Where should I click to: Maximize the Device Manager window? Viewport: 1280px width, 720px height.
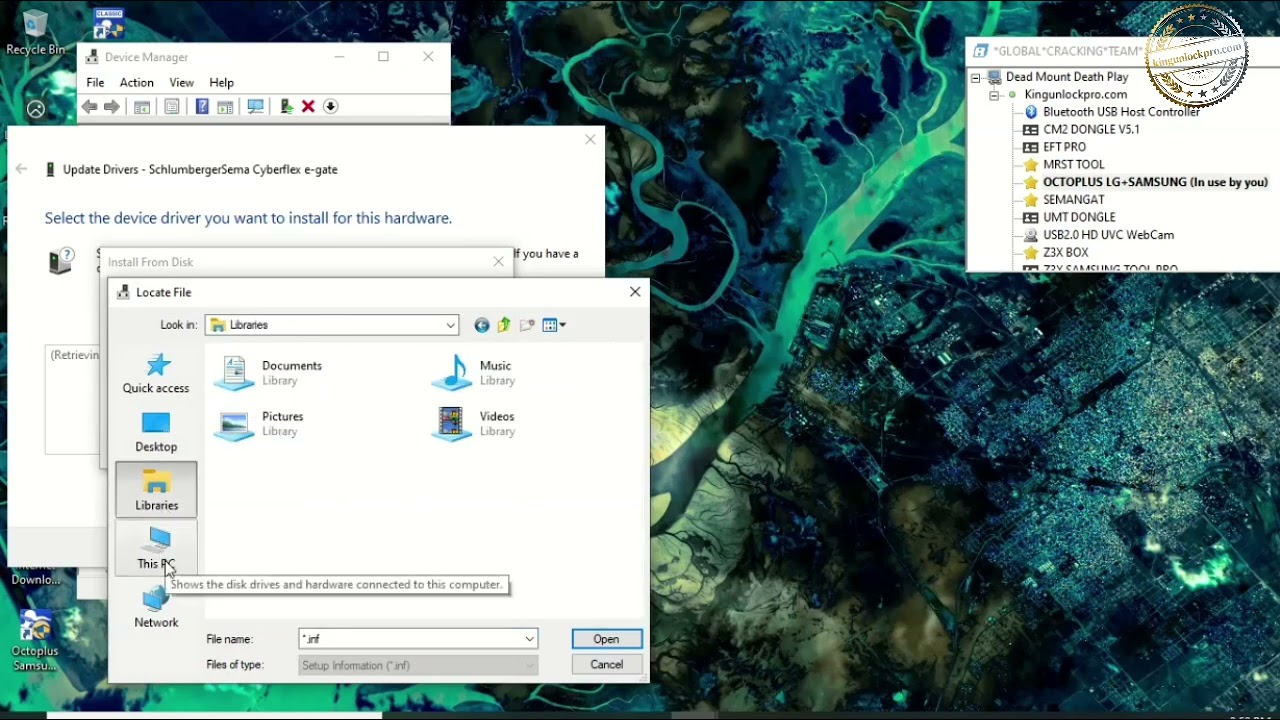(383, 57)
